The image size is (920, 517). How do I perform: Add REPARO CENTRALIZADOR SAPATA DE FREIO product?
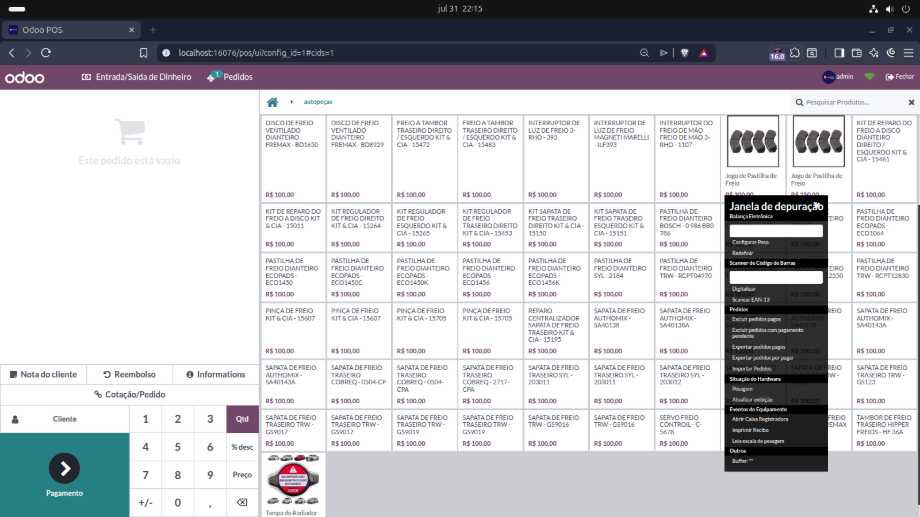tap(555, 331)
